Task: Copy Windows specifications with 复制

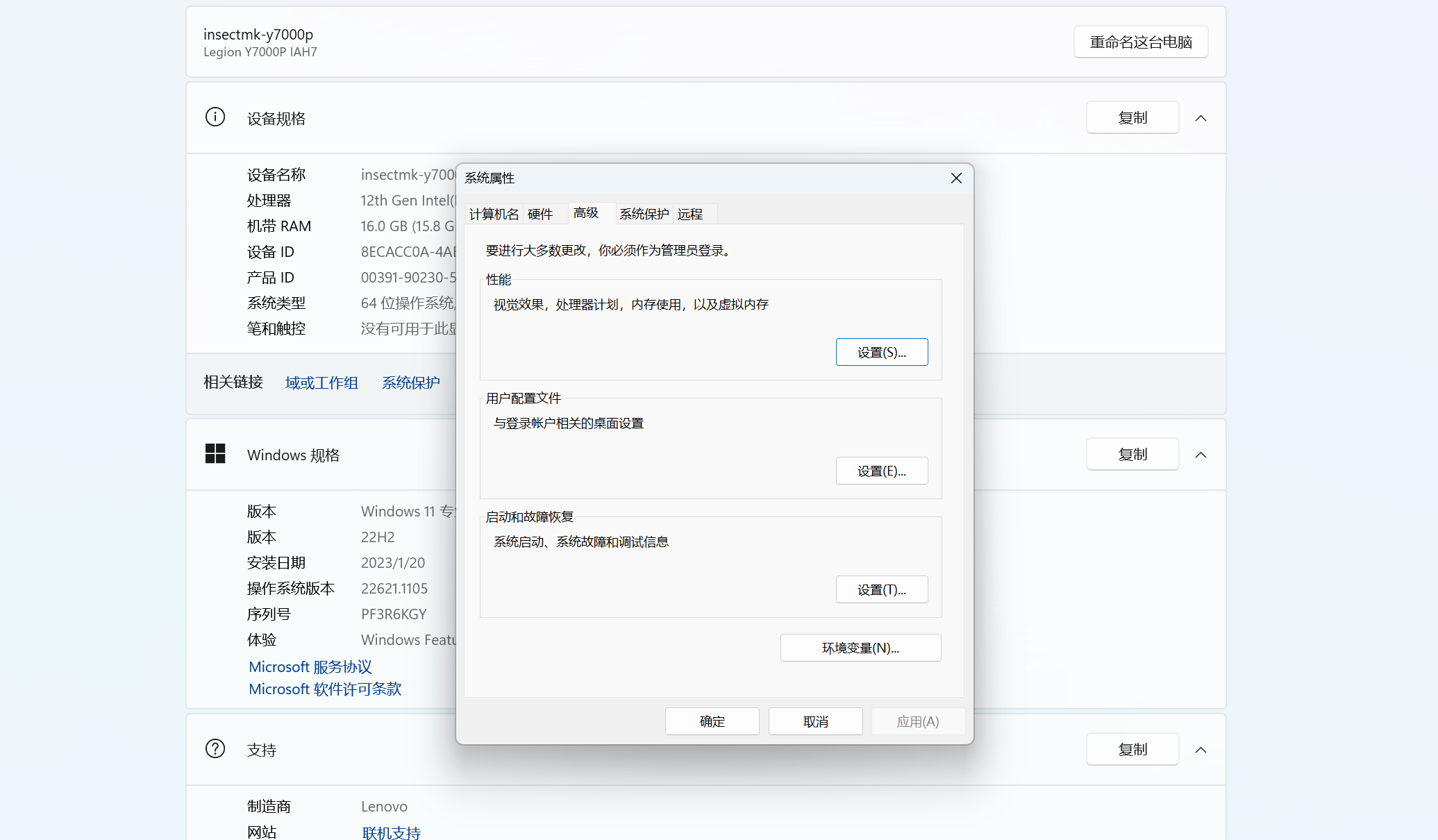Action: (1132, 454)
